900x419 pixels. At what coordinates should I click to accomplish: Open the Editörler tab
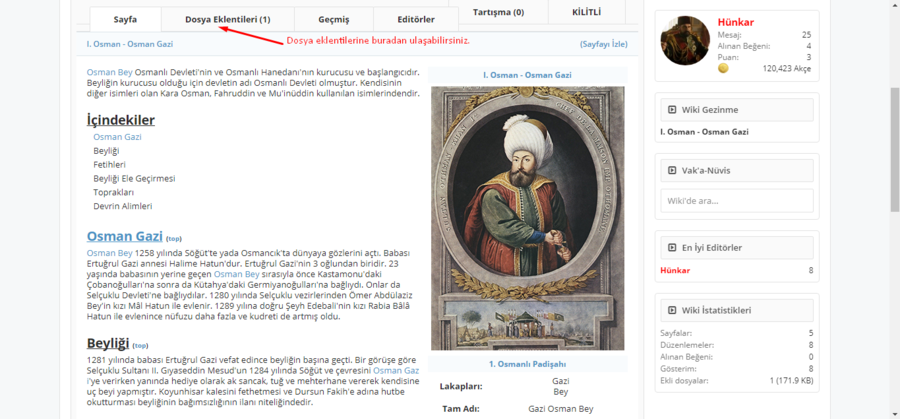[x=416, y=20]
